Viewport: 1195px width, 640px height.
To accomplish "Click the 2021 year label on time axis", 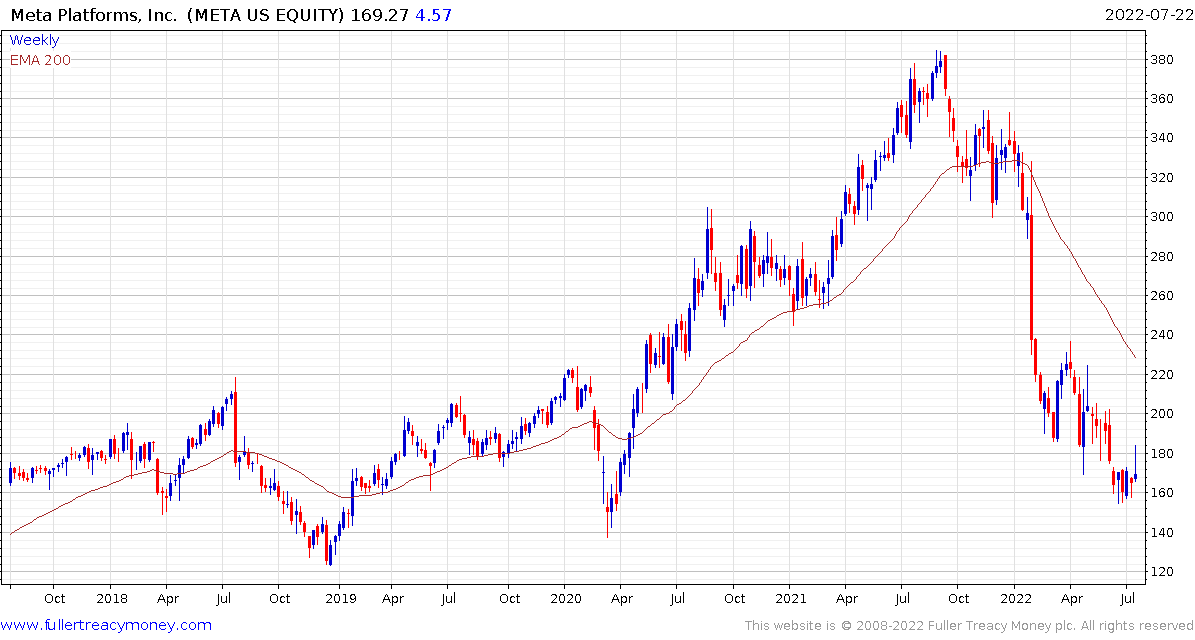I will pos(790,598).
